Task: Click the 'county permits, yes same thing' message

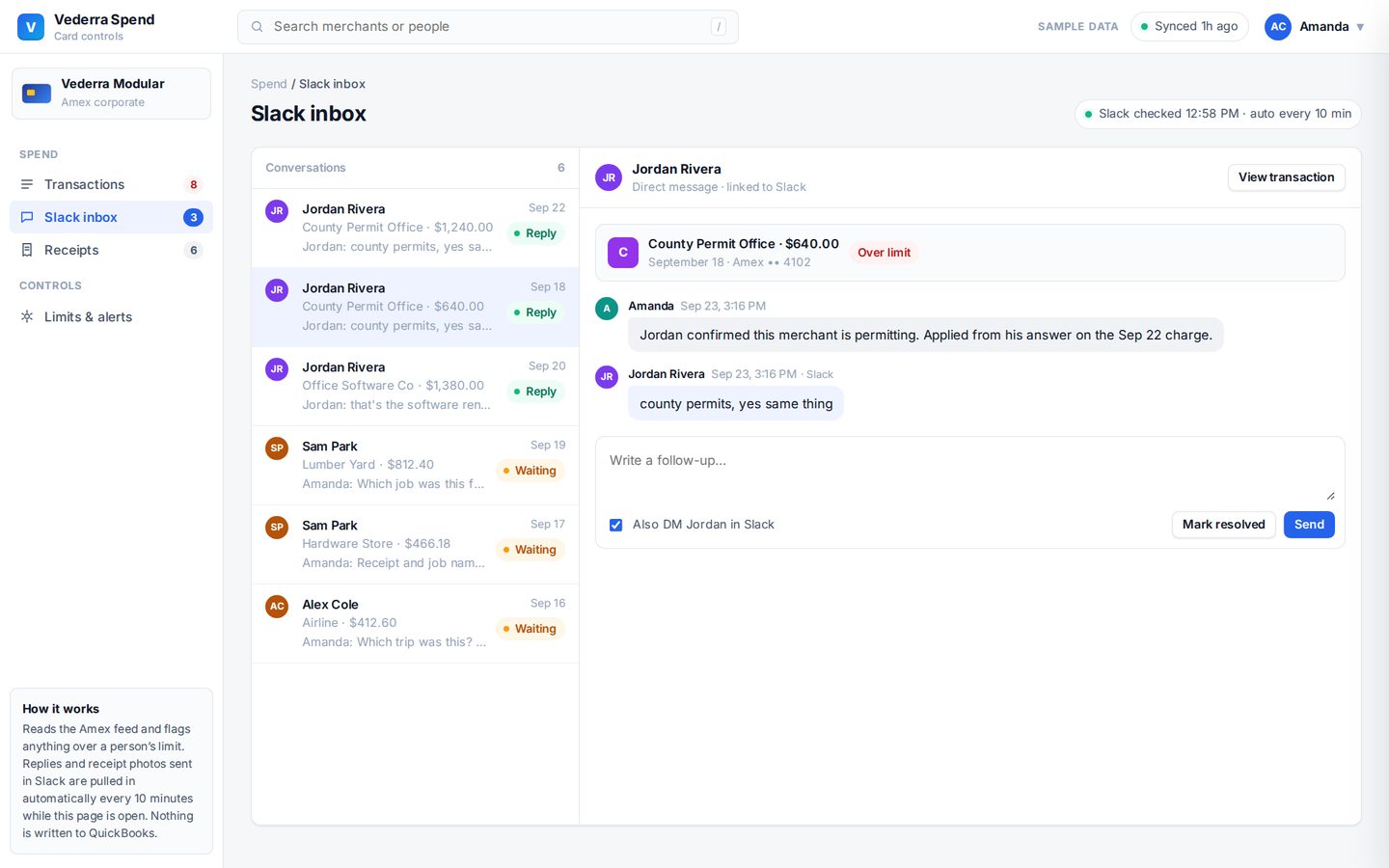Action: tap(736, 404)
